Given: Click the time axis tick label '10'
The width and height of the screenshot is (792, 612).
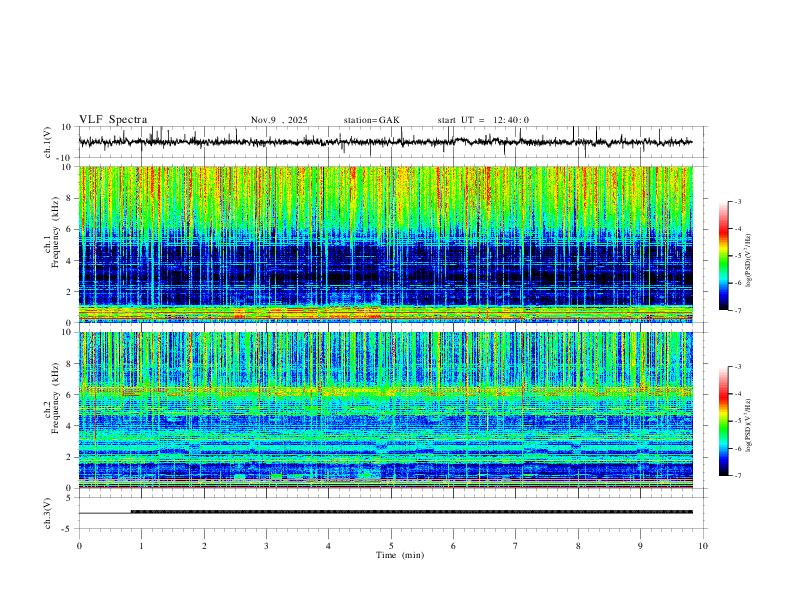Looking at the screenshot, I should [703, 546].
